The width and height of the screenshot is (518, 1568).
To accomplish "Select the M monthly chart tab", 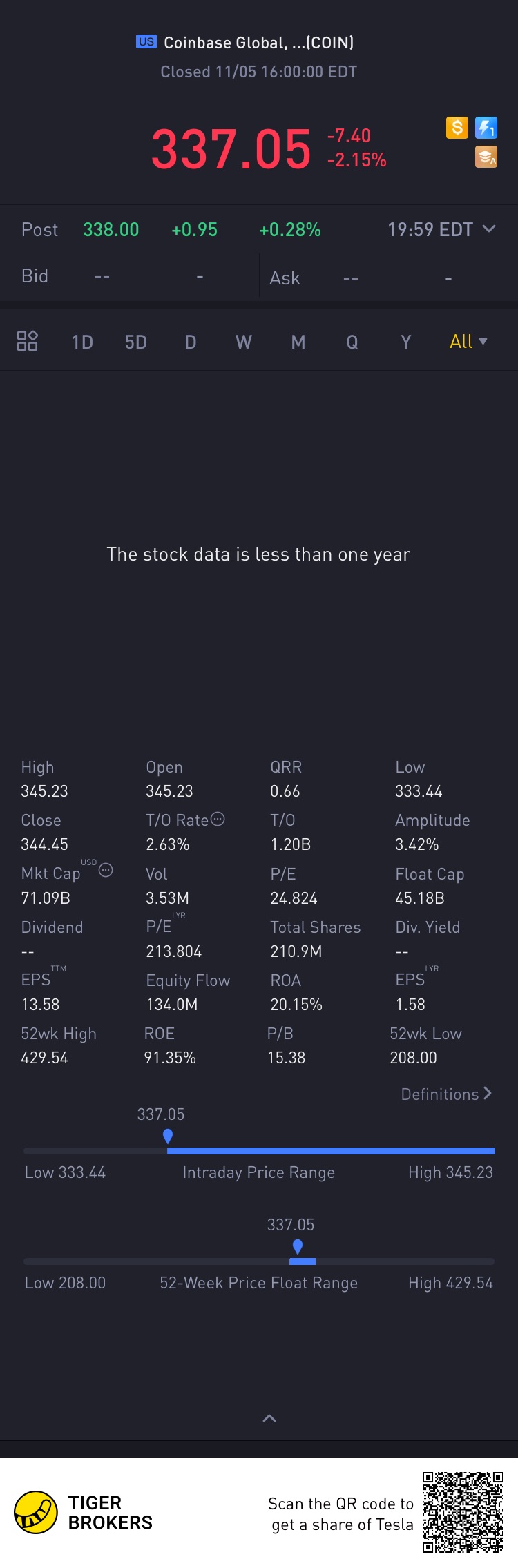I will coord(298,342).
